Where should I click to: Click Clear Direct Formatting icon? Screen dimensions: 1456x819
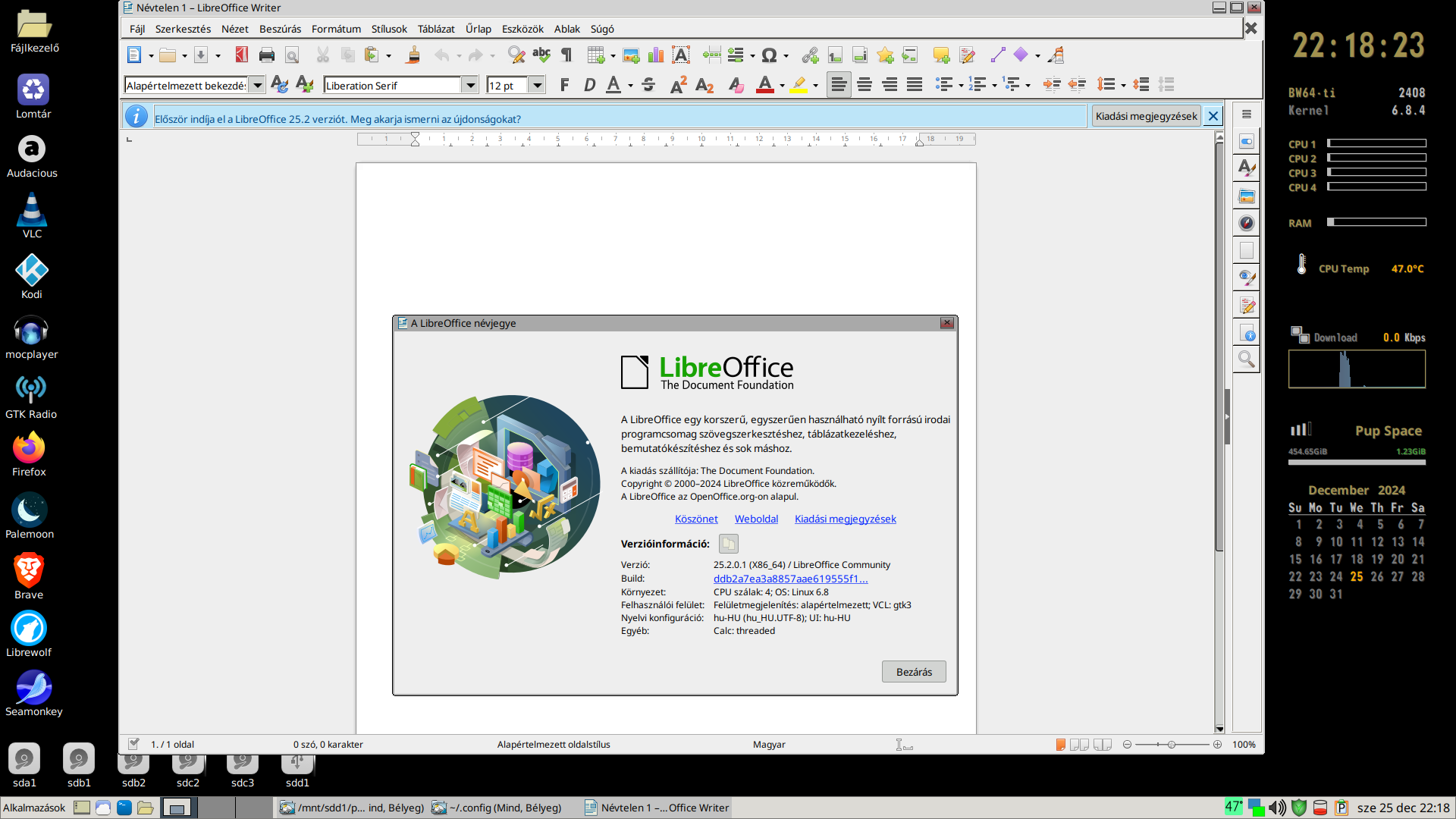736,85
